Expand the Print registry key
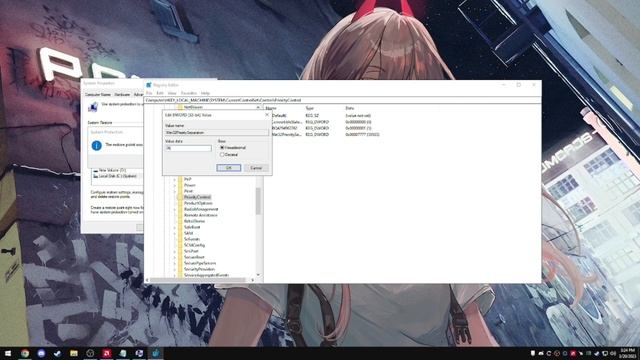640x360 pixels. (175, 191)
